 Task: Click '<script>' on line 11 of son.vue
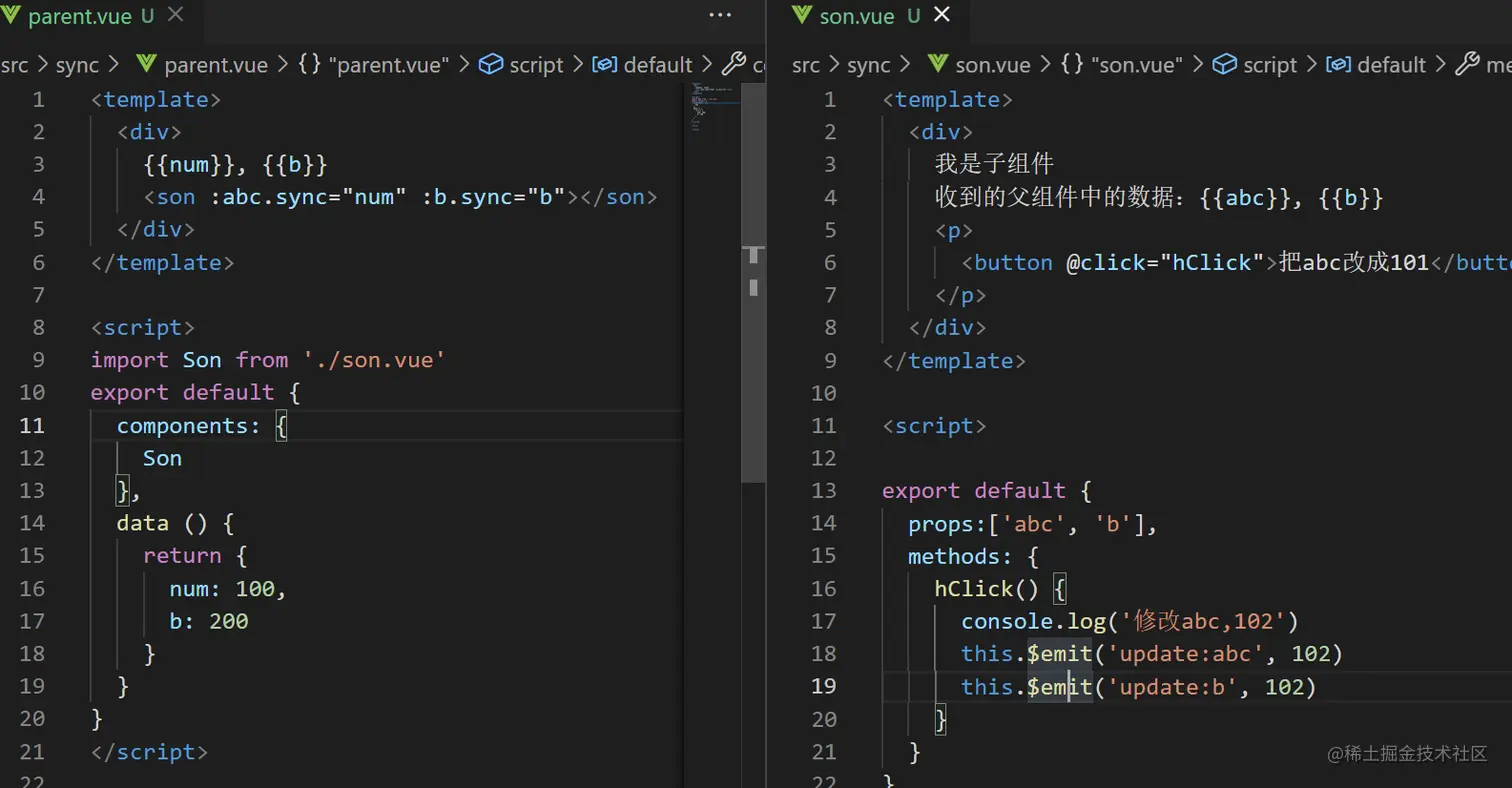point(934,425)
